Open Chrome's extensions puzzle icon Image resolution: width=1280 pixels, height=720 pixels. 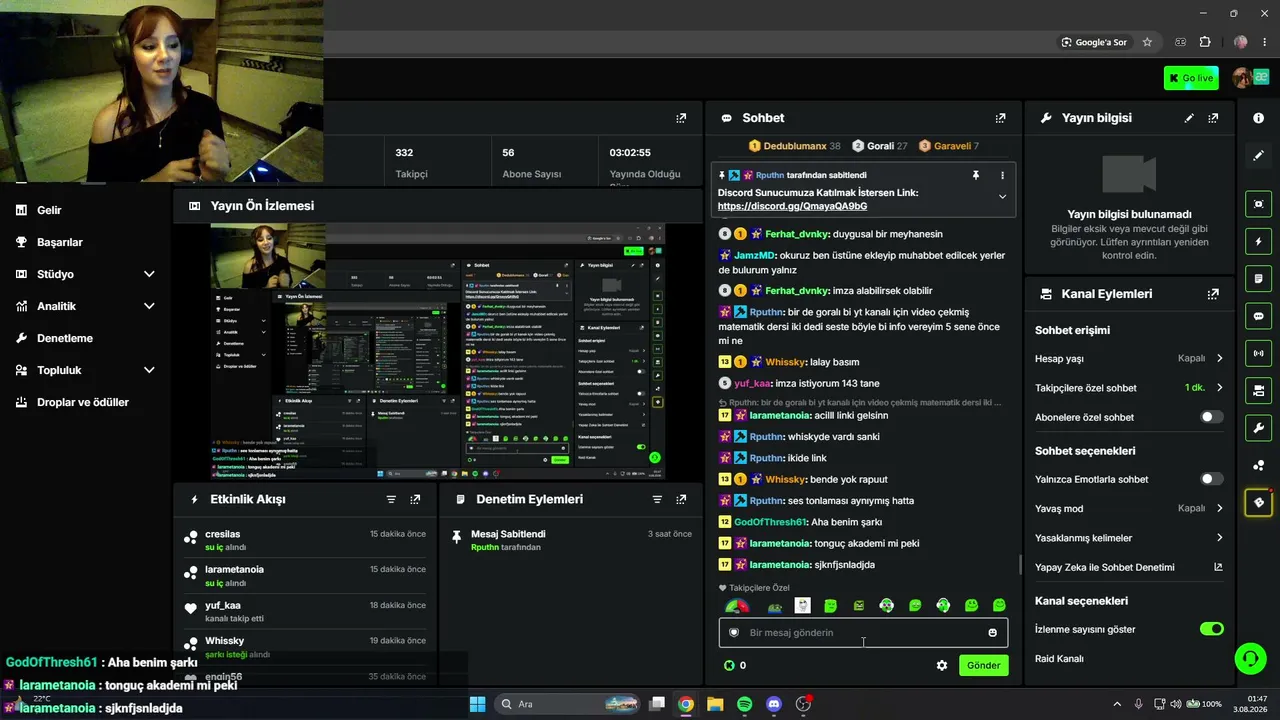tap(1205, 42)
